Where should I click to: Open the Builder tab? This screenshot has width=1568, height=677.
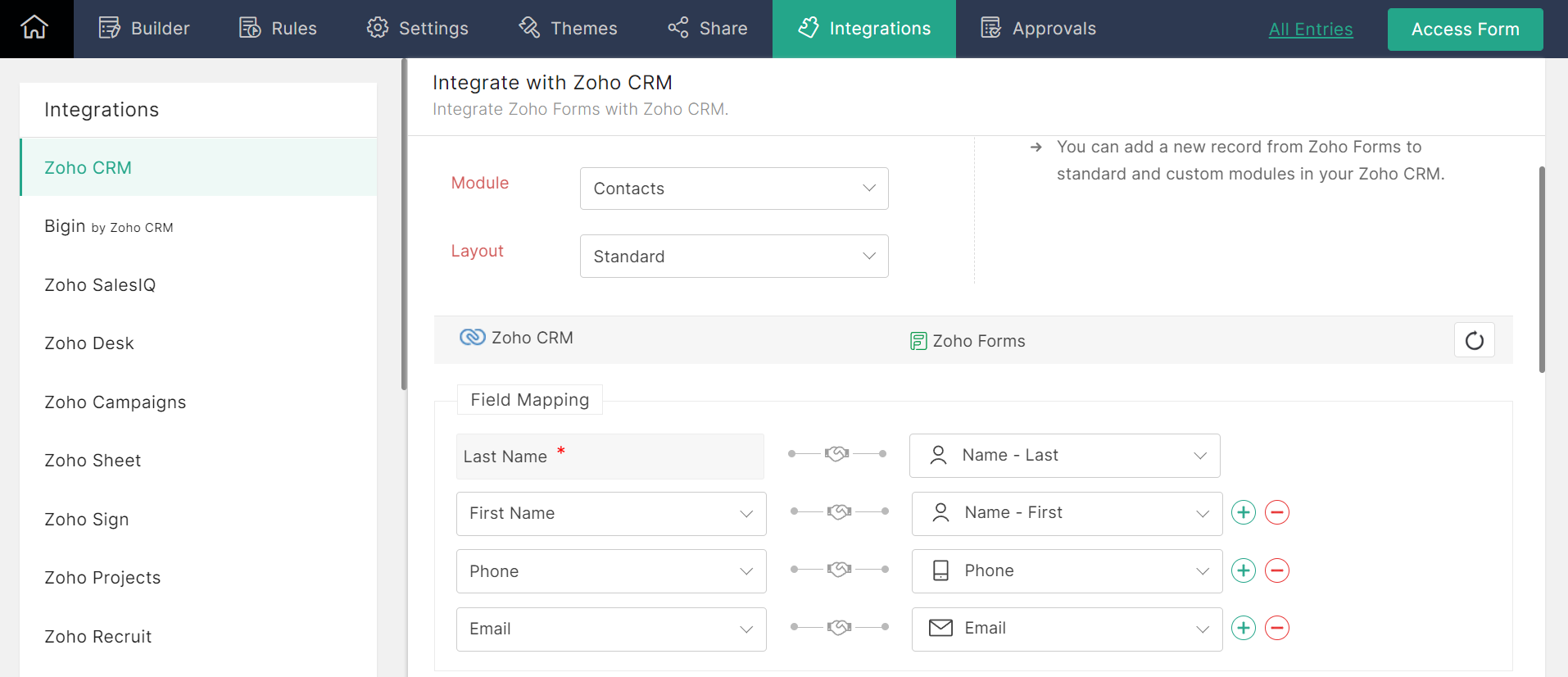coord(144,29)
